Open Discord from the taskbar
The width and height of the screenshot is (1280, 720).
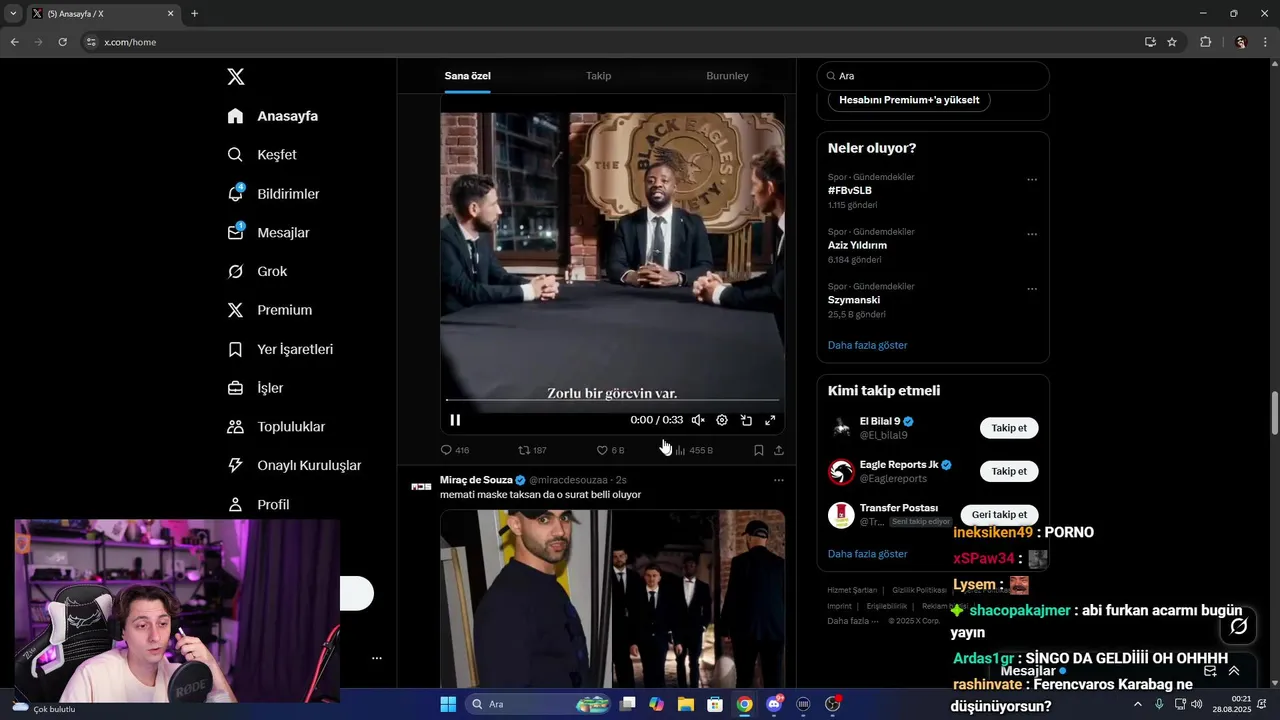pos(774,704)
